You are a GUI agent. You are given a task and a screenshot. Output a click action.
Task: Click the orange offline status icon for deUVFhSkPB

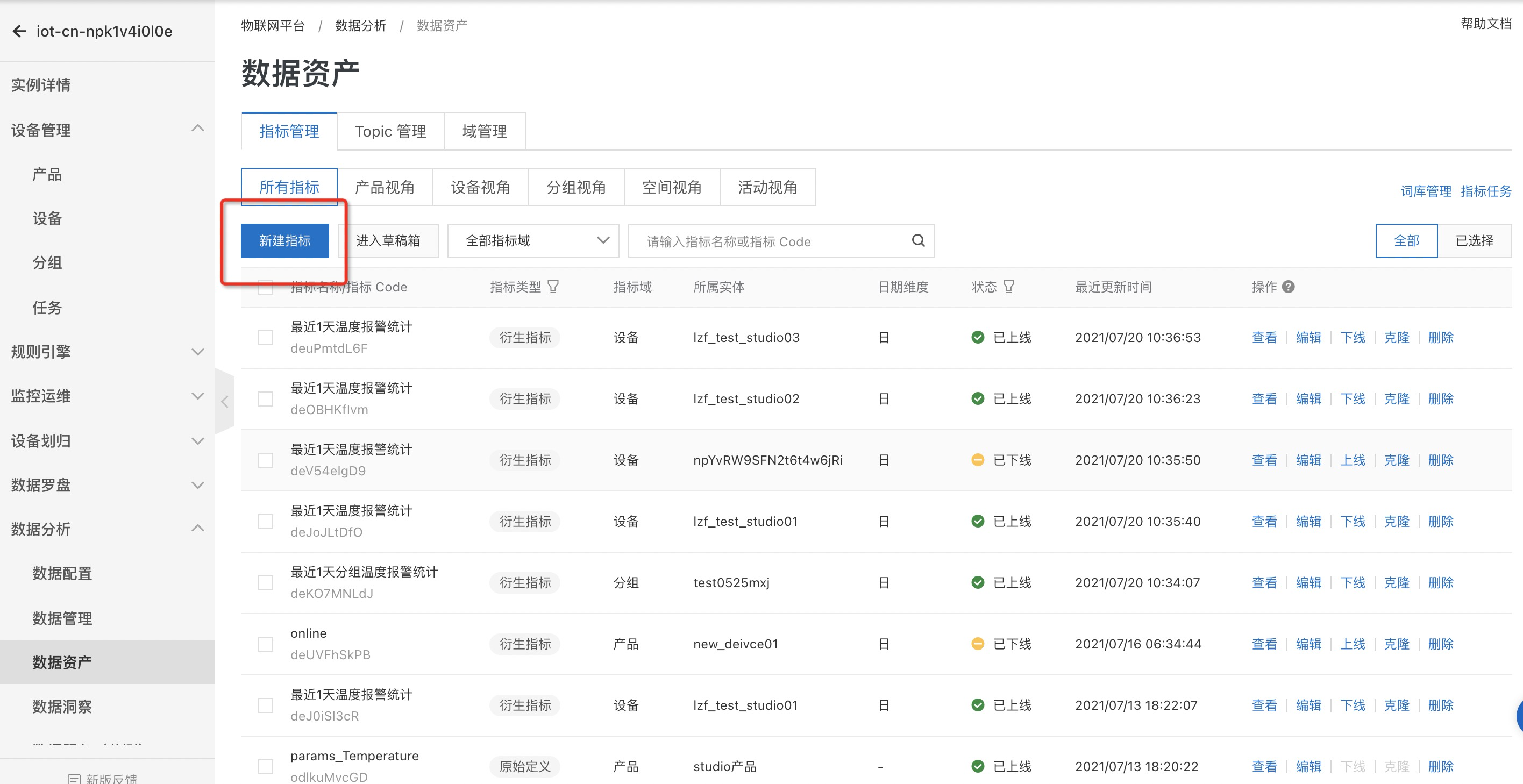tap(978, 644)
